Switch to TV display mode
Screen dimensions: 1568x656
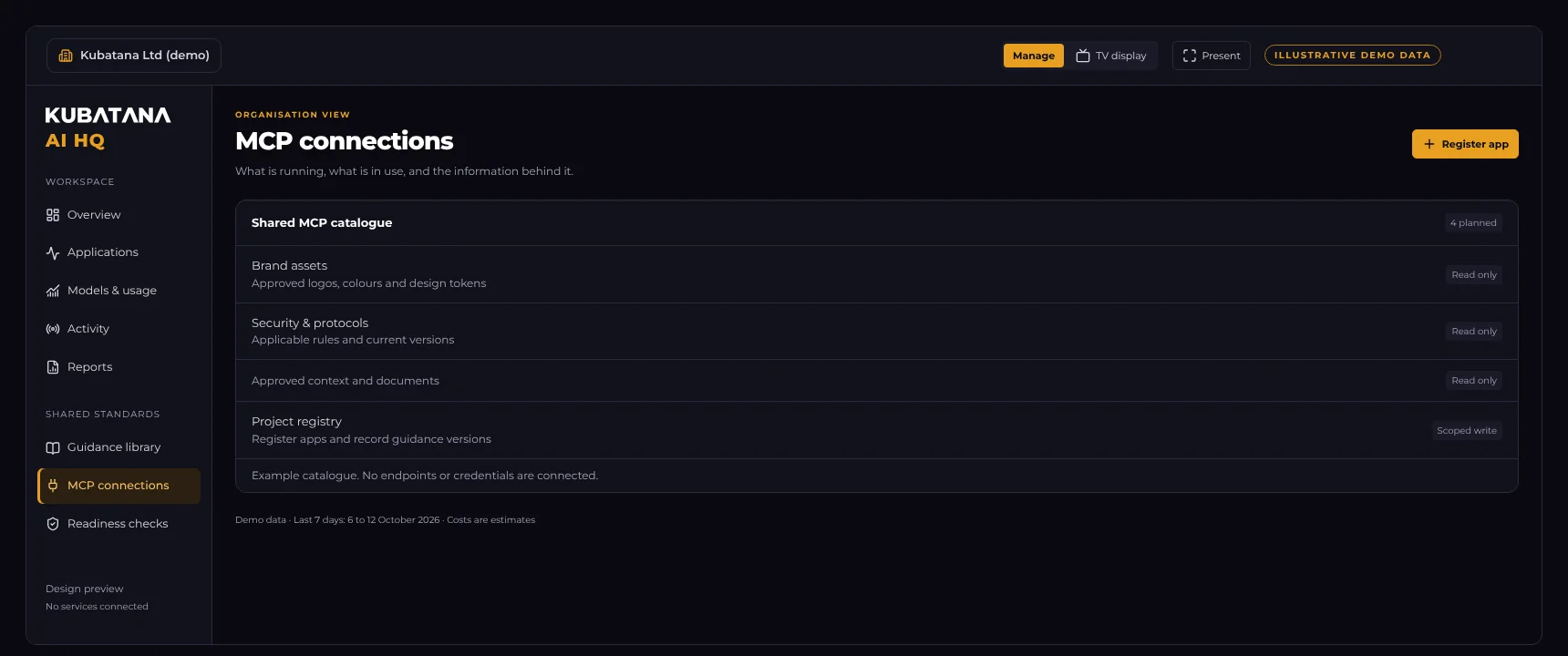coord(1111,56)
